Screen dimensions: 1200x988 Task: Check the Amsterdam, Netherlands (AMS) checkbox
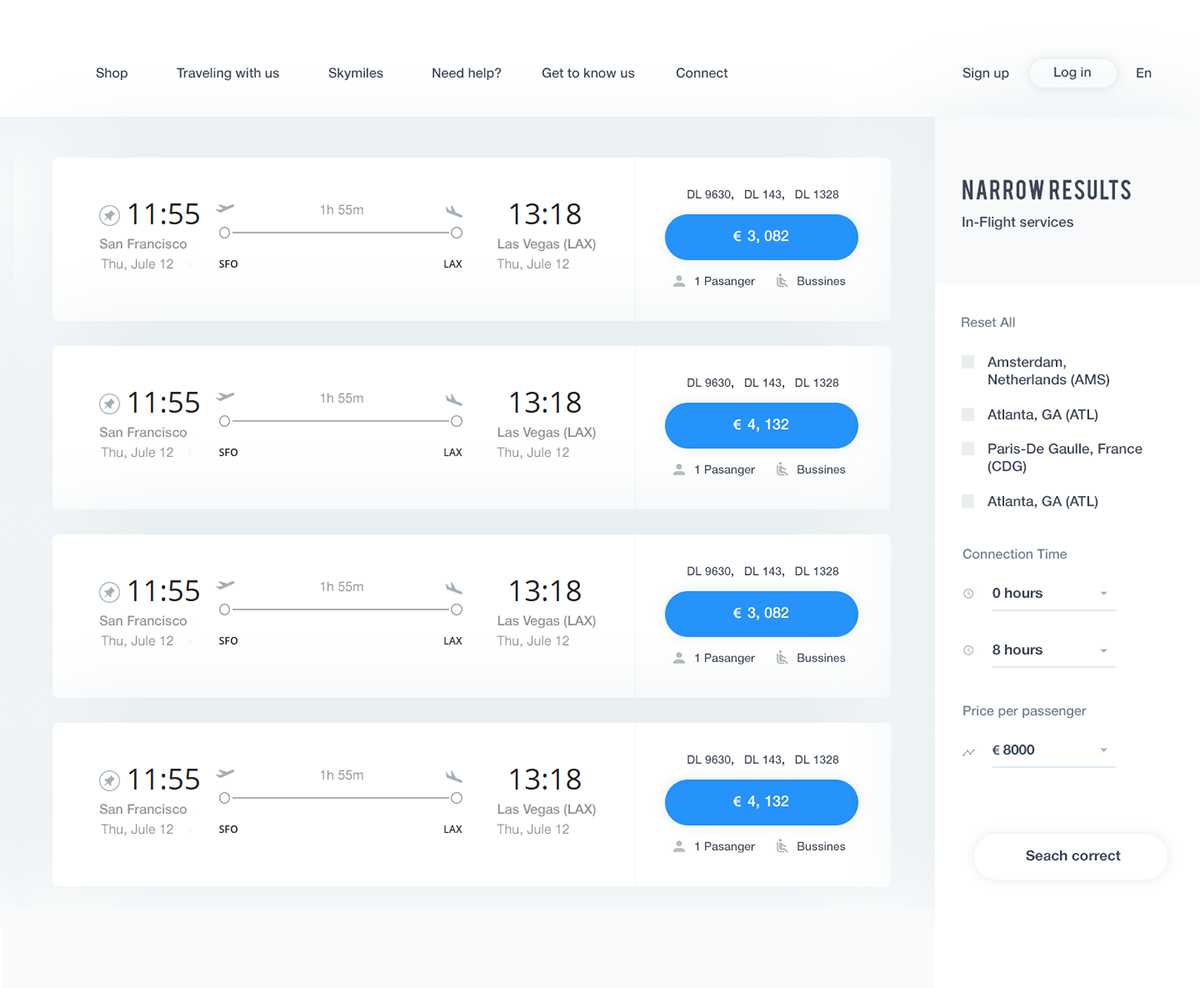click(x=968, y=362)
